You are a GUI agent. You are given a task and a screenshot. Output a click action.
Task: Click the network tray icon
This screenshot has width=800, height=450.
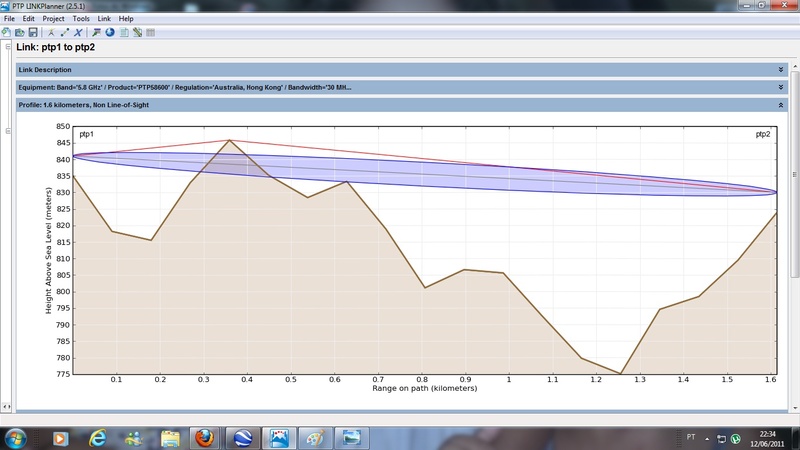(x=721, y=438)
